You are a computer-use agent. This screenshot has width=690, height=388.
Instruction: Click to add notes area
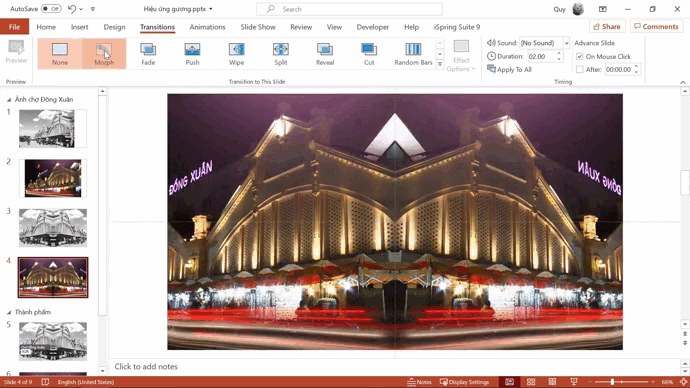[x=394, y=366]
